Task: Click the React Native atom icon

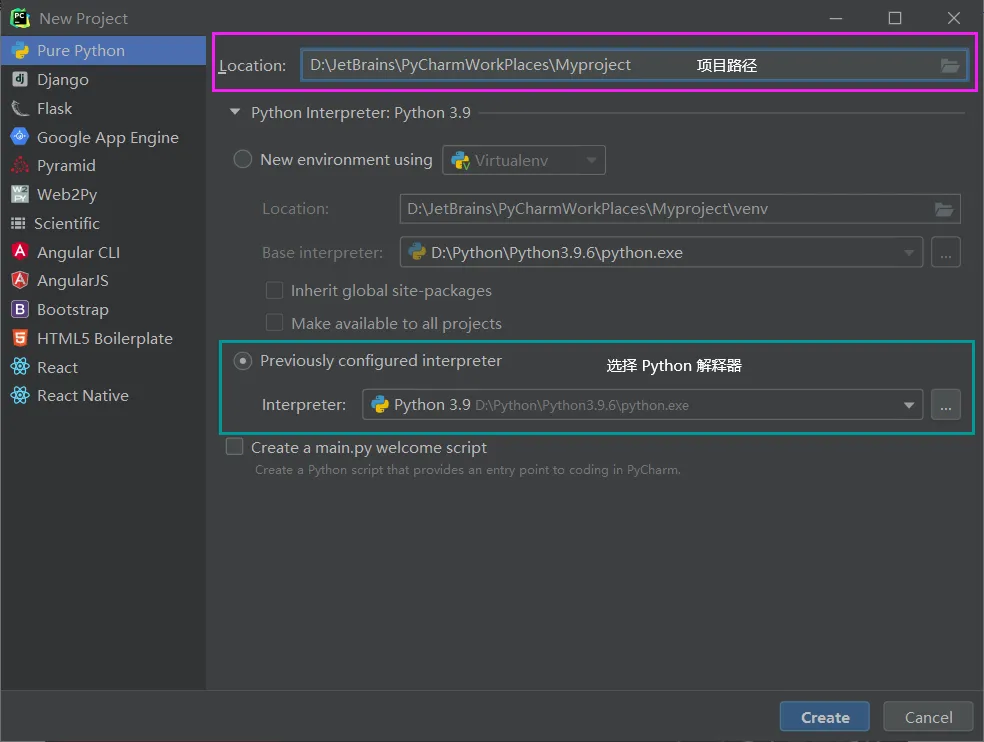Action: [20, 395]
